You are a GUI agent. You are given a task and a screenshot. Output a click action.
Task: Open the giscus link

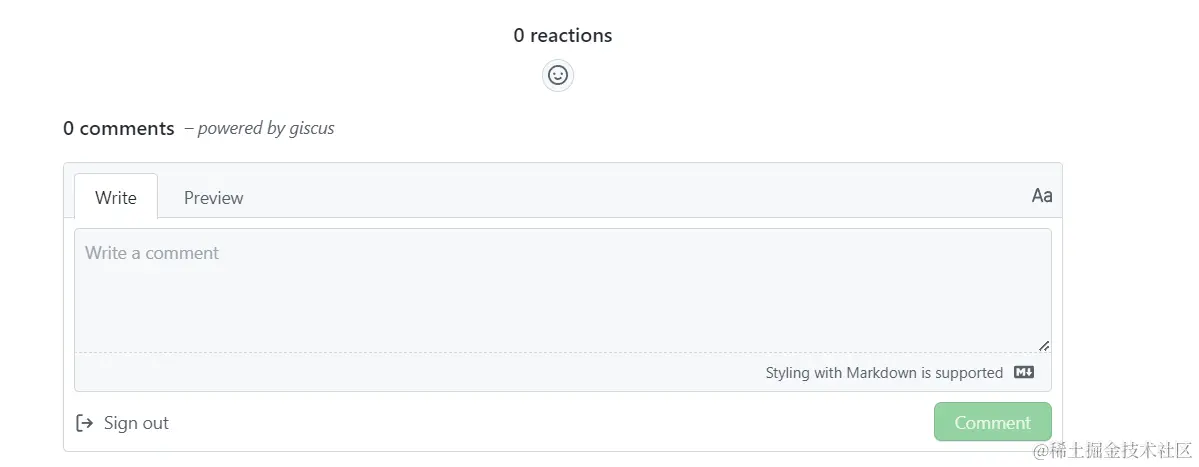tap(311, 128)
